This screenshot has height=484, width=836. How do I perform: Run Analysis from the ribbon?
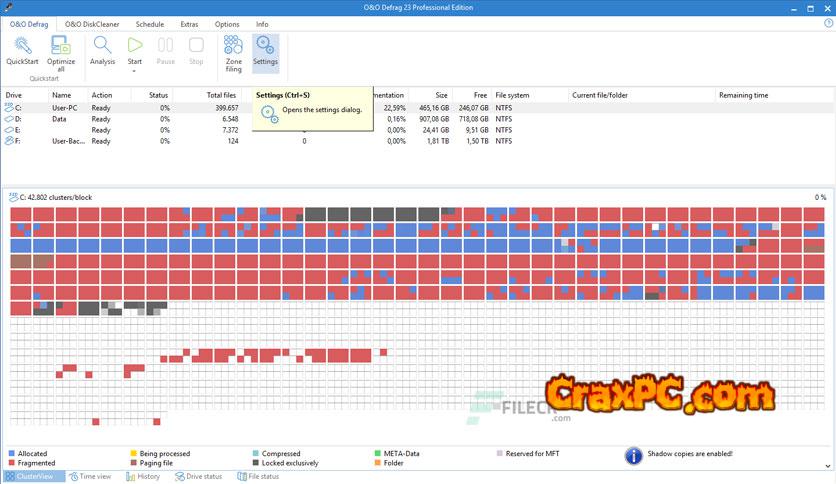[x=102, y=46]
